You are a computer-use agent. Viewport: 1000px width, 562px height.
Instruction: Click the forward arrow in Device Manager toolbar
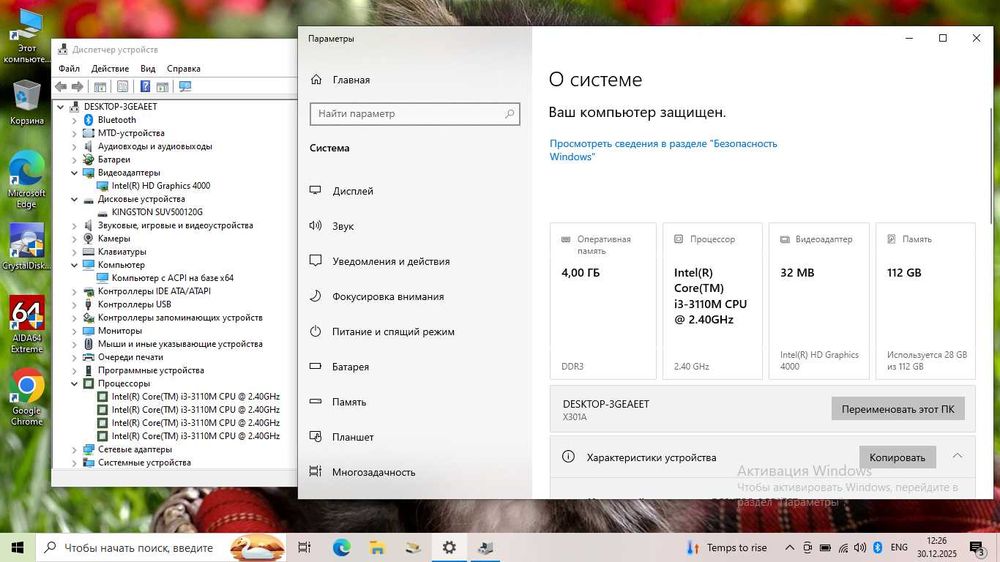coord(77,87)
